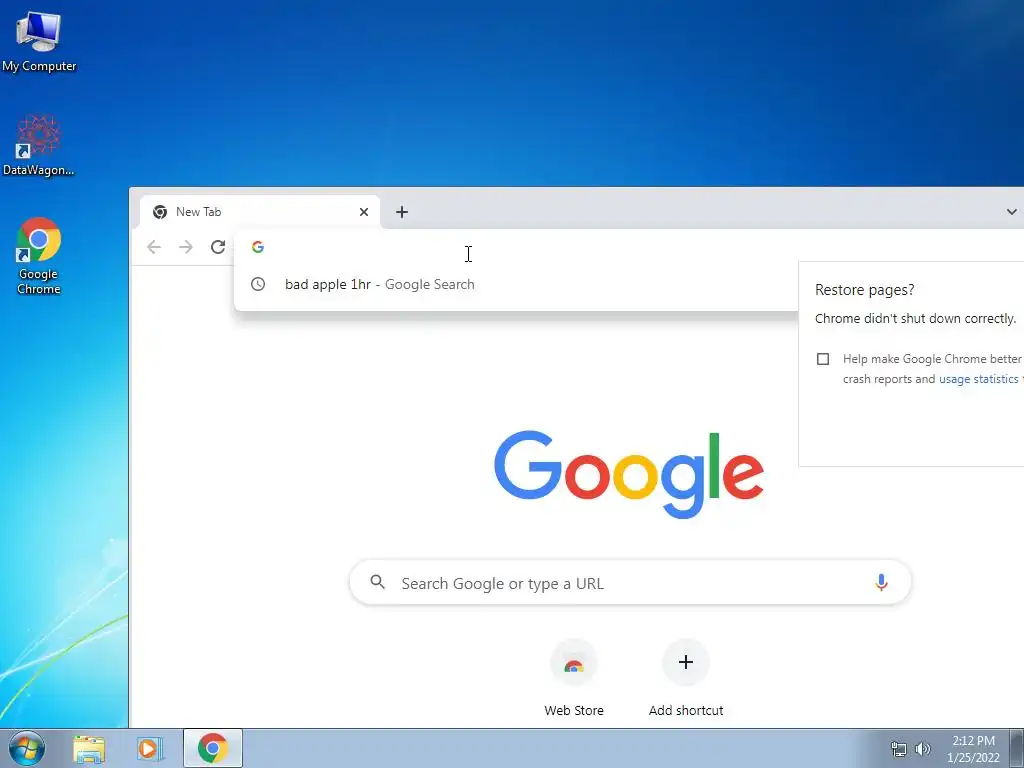Select the New Tab tab
This screenshot has width=1024, height=768.
260,212
